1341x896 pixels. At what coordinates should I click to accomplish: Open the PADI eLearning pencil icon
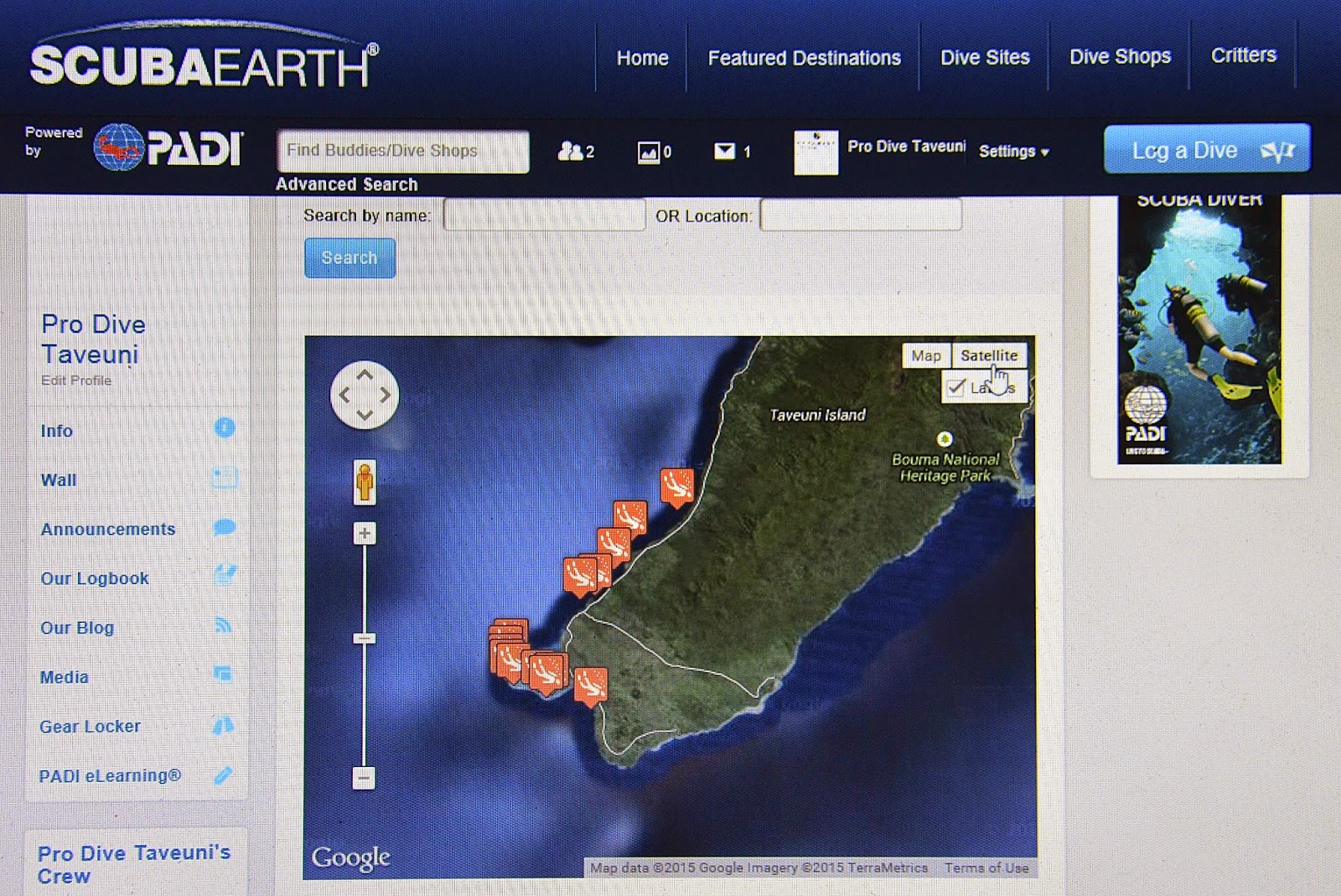click(x=223, y=775)
